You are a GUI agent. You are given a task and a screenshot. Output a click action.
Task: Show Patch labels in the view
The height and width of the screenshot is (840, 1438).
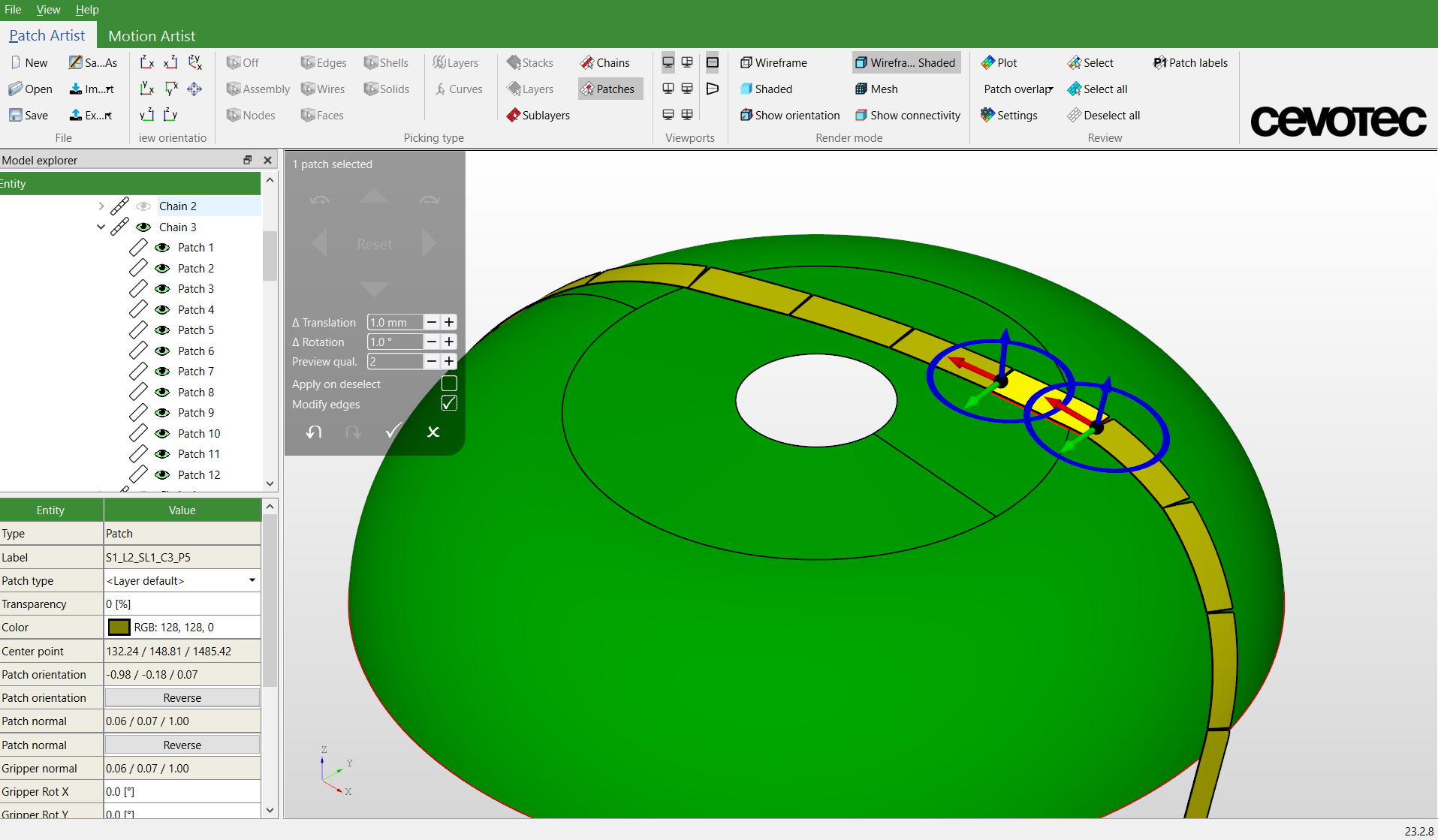point(1190,63)
